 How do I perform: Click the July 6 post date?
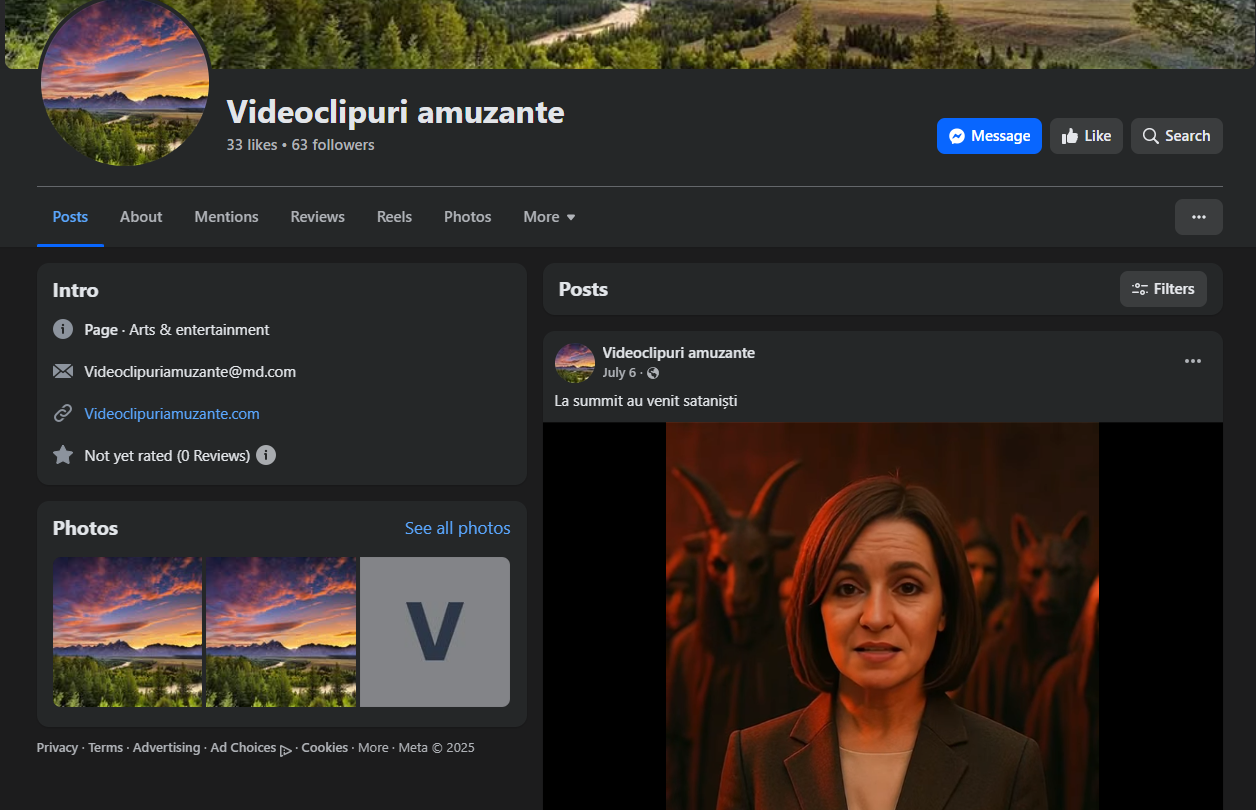click(x=619, y=373)
